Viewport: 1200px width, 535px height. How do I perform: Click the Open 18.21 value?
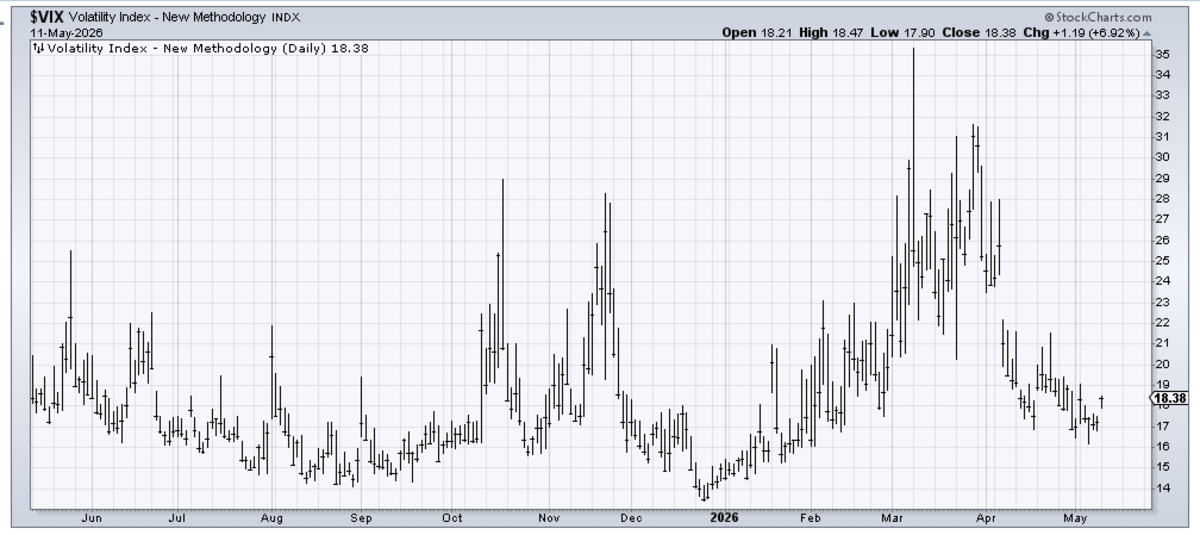click(756, 32)
